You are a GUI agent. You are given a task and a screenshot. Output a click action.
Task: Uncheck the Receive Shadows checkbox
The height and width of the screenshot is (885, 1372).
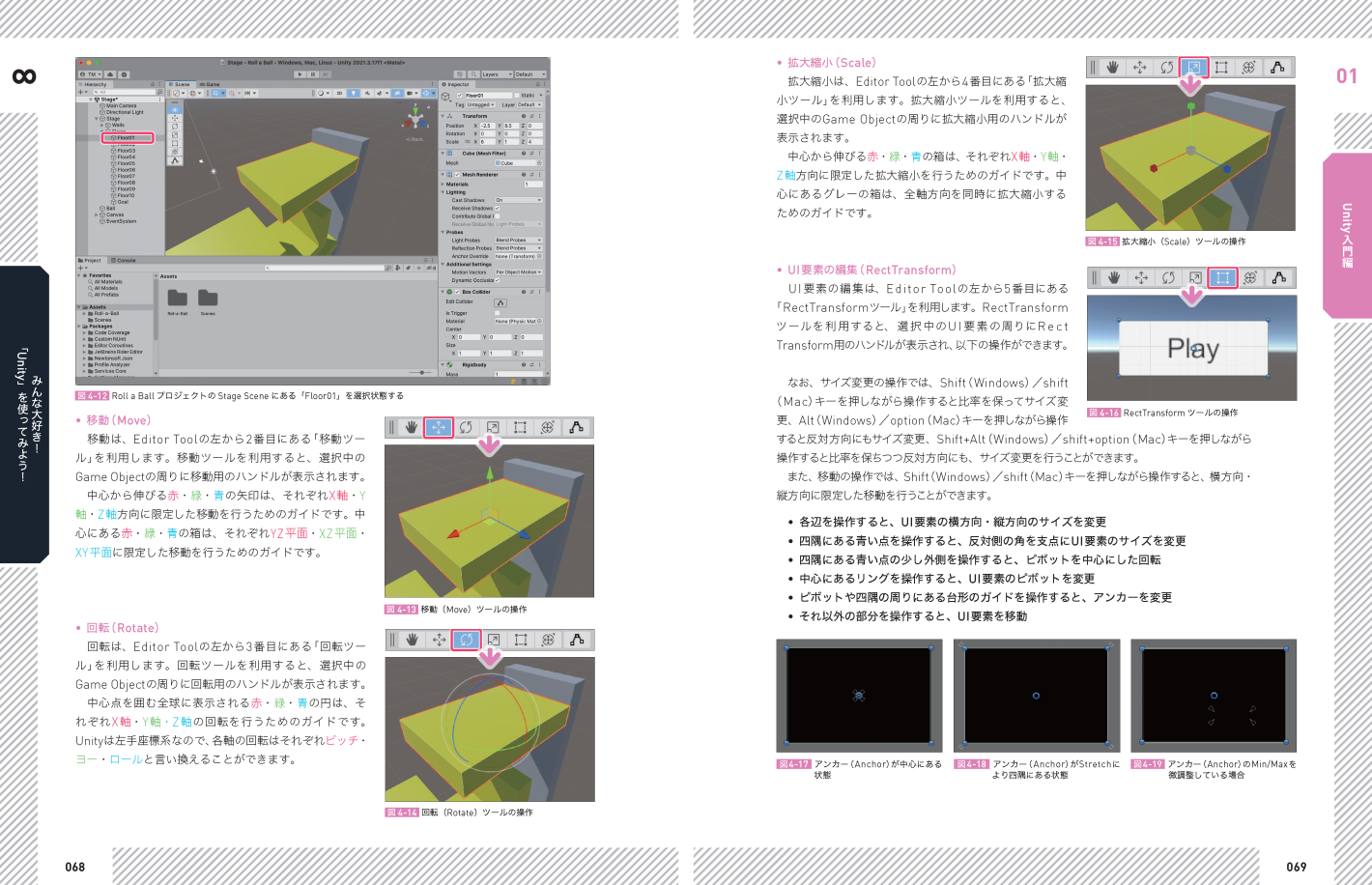pyautogui.click(x=497, y=208)
